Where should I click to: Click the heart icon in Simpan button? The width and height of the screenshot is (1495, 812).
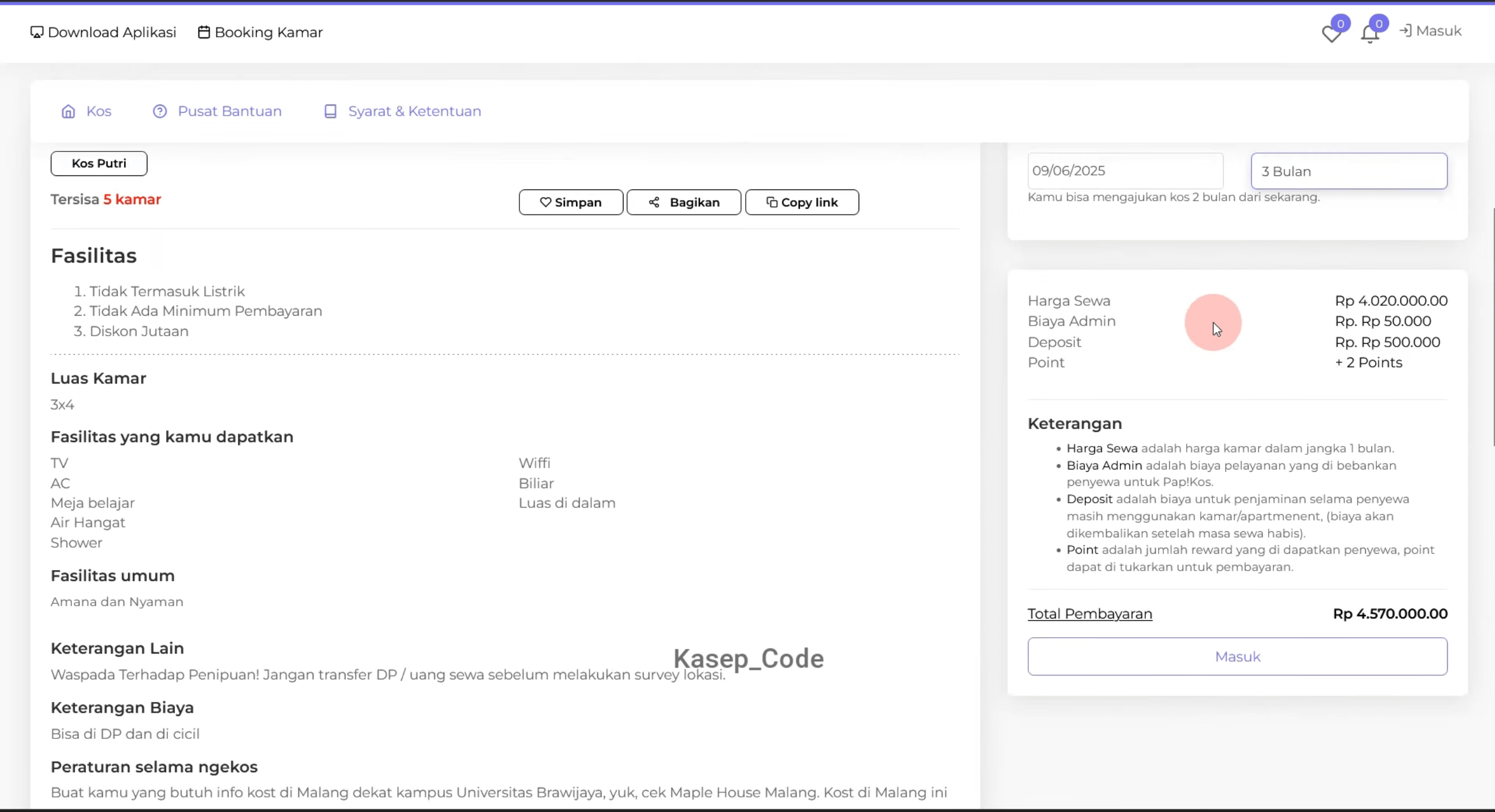coord(546,202)
